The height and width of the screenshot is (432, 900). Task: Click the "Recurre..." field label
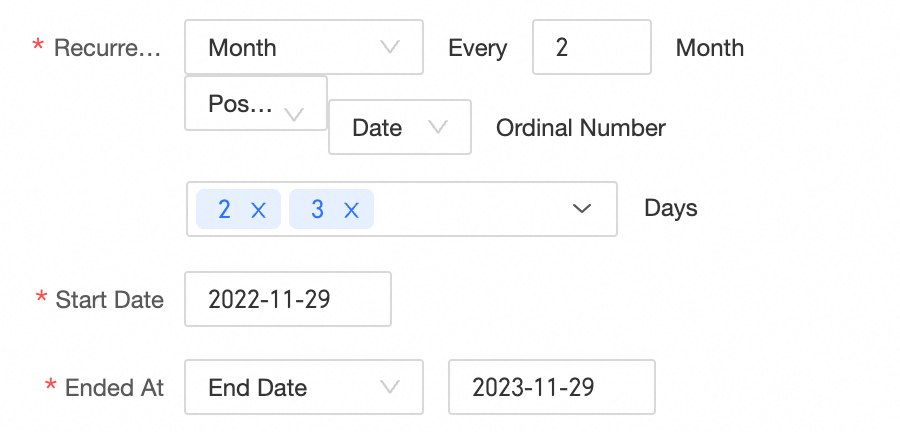106,48
